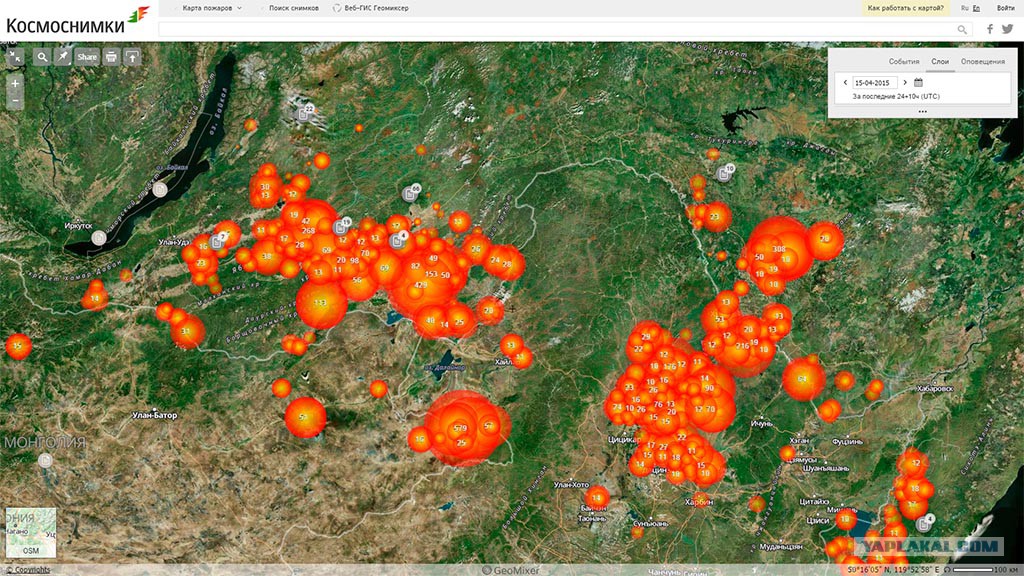Click the fire cluster labeled 176
The image size is (1024, 576).
click(669, 367)
